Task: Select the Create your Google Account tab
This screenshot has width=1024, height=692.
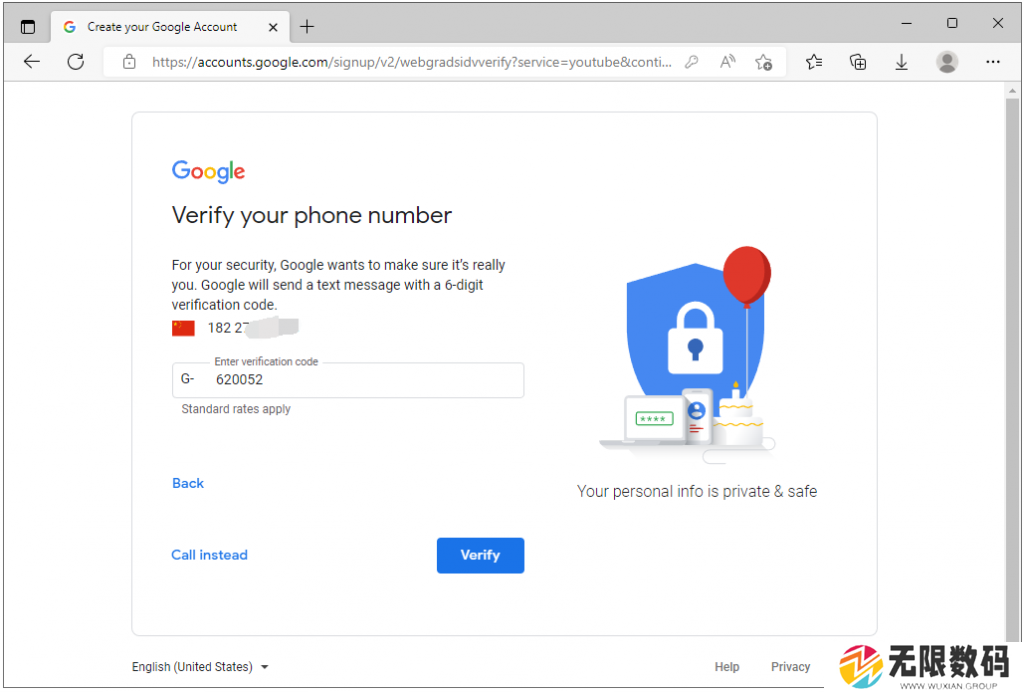Action: tap(163, 27)
